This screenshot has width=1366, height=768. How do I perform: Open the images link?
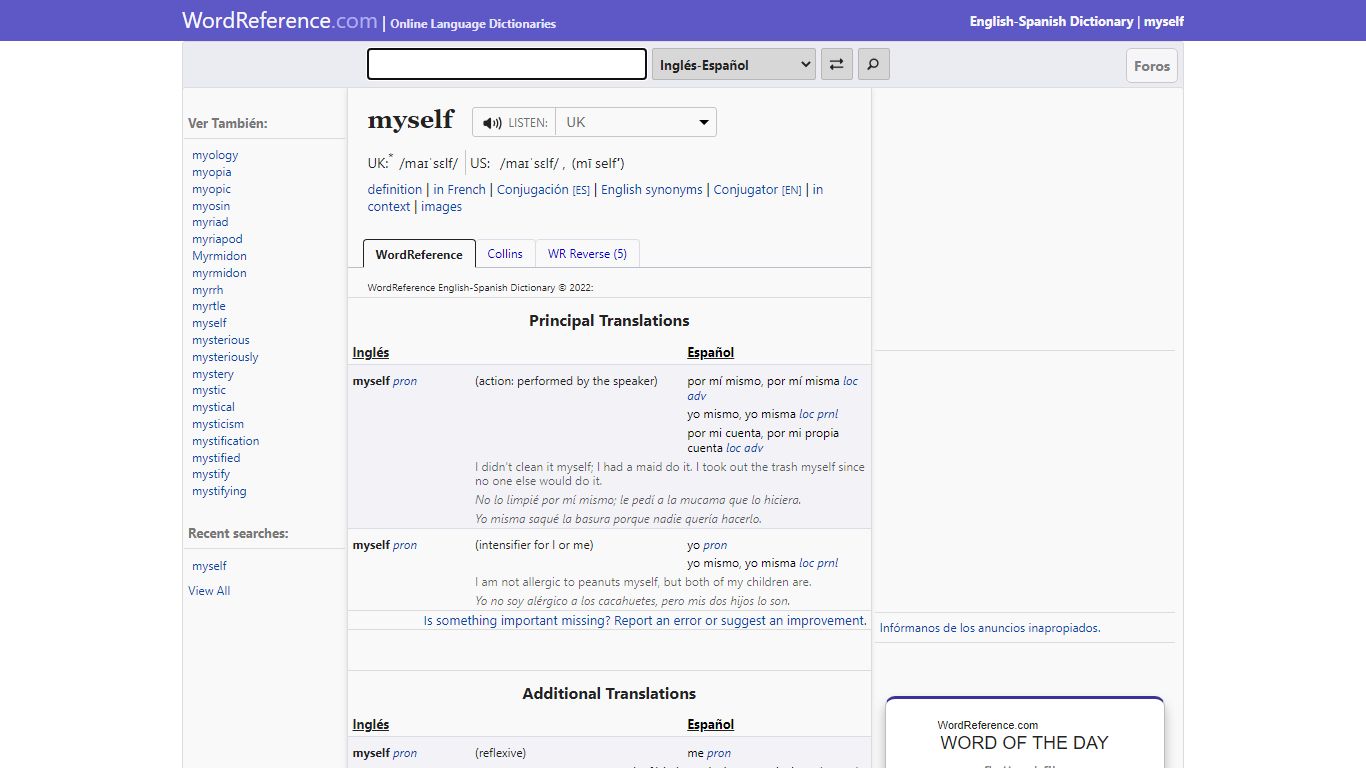pyautogui.click(x=441, y=207)
